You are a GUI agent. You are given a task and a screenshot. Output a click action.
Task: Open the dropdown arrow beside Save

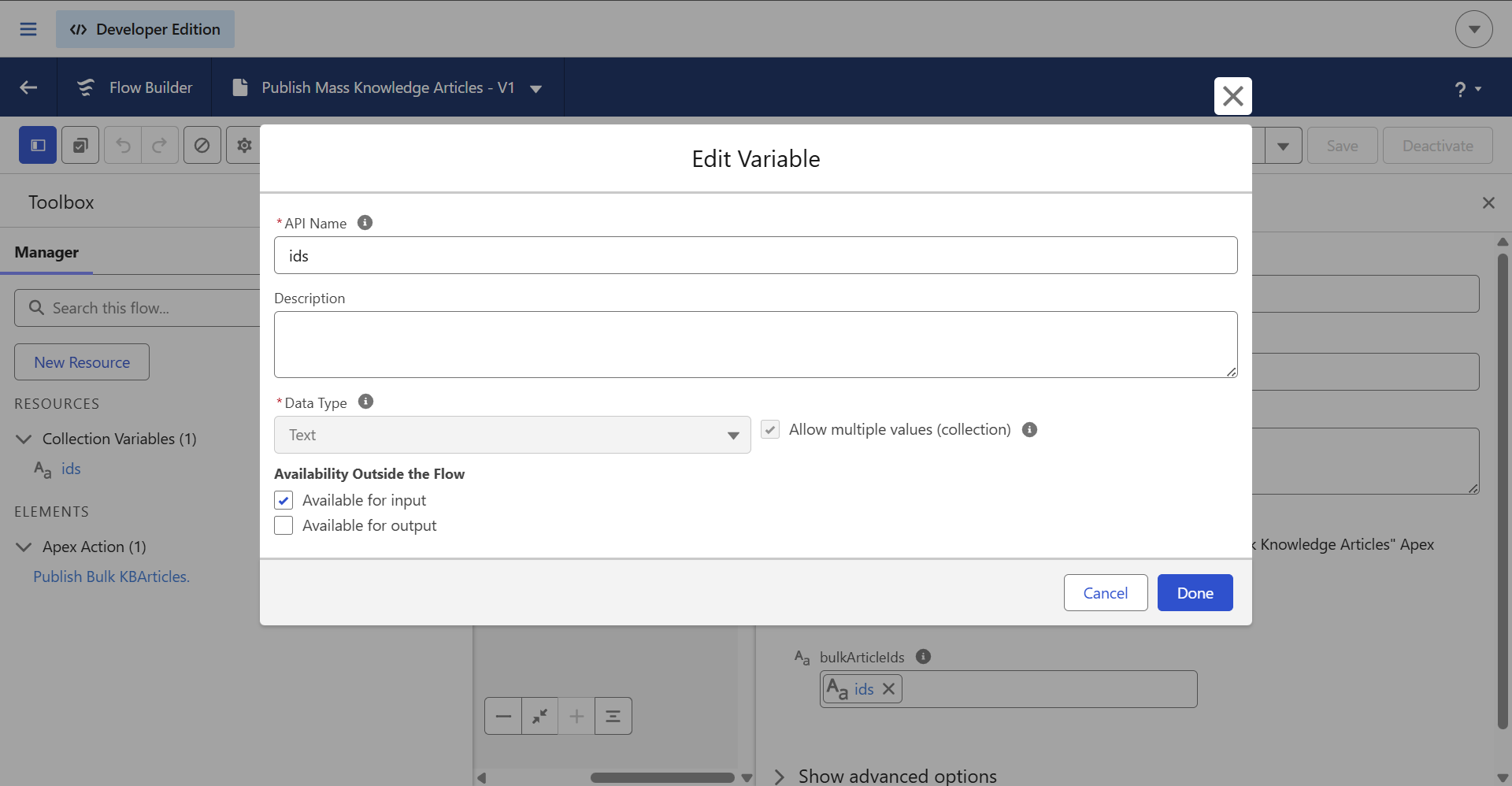point(1283,146)
